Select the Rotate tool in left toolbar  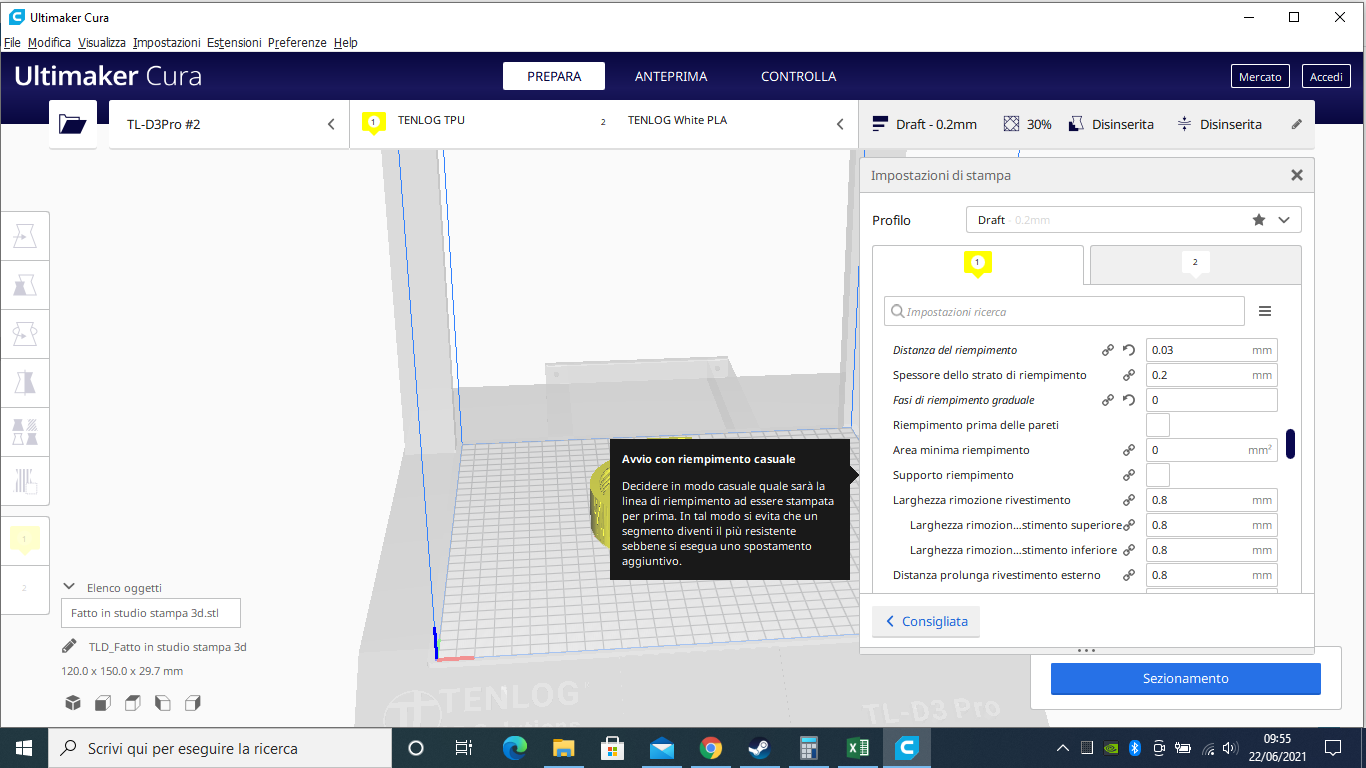(25, 334)
